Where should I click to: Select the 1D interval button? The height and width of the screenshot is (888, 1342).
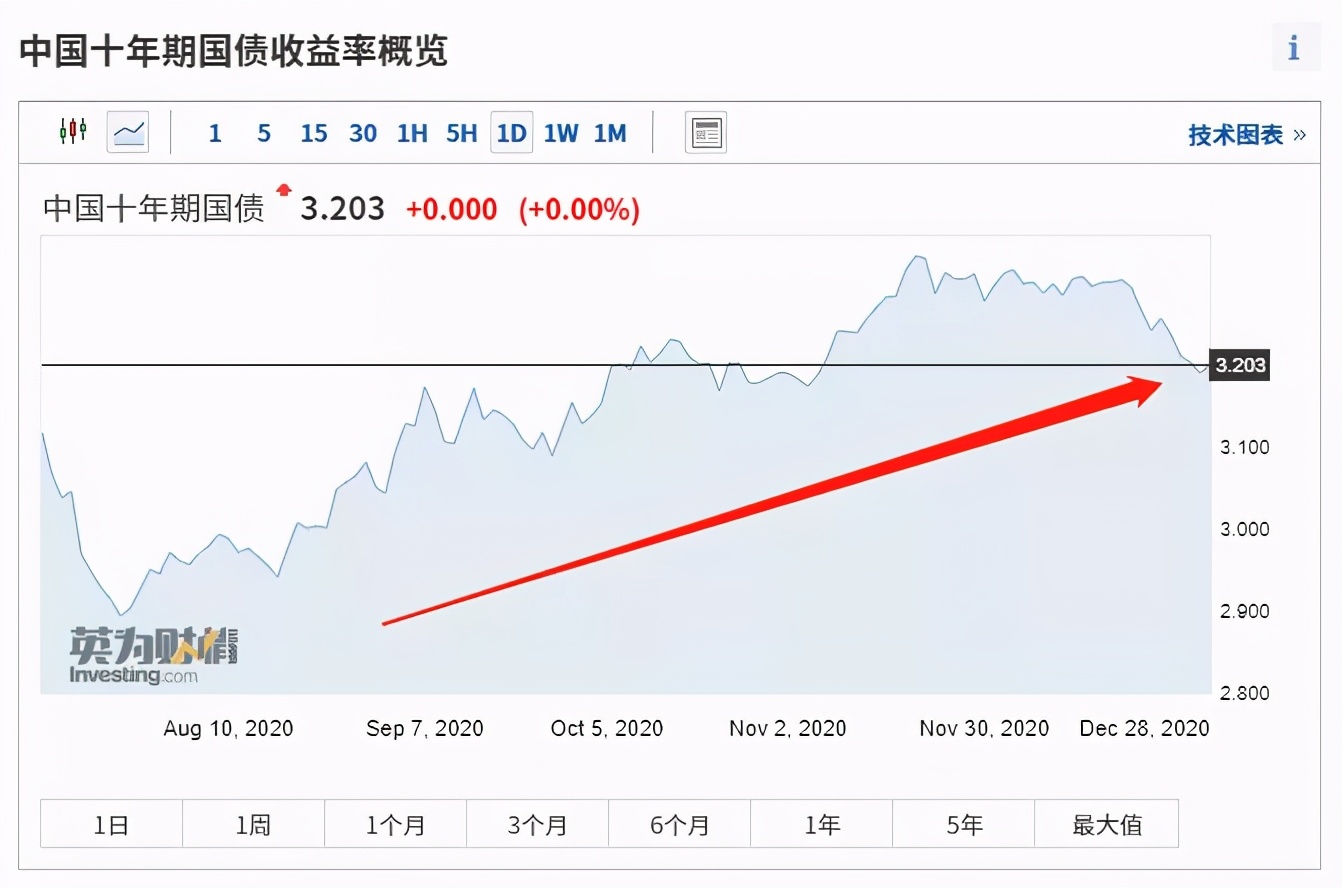pyautogui.click(x=511, y=132)
